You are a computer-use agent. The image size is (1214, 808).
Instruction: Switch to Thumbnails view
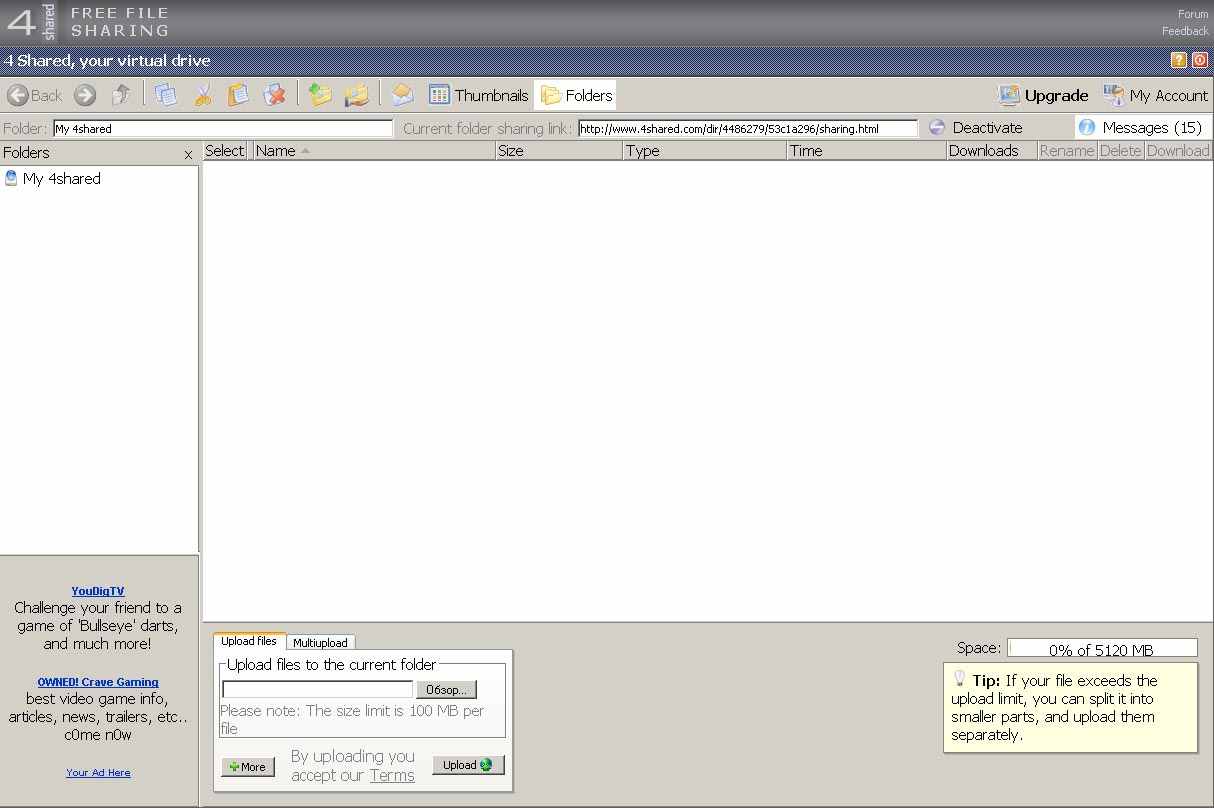point(478,95)
